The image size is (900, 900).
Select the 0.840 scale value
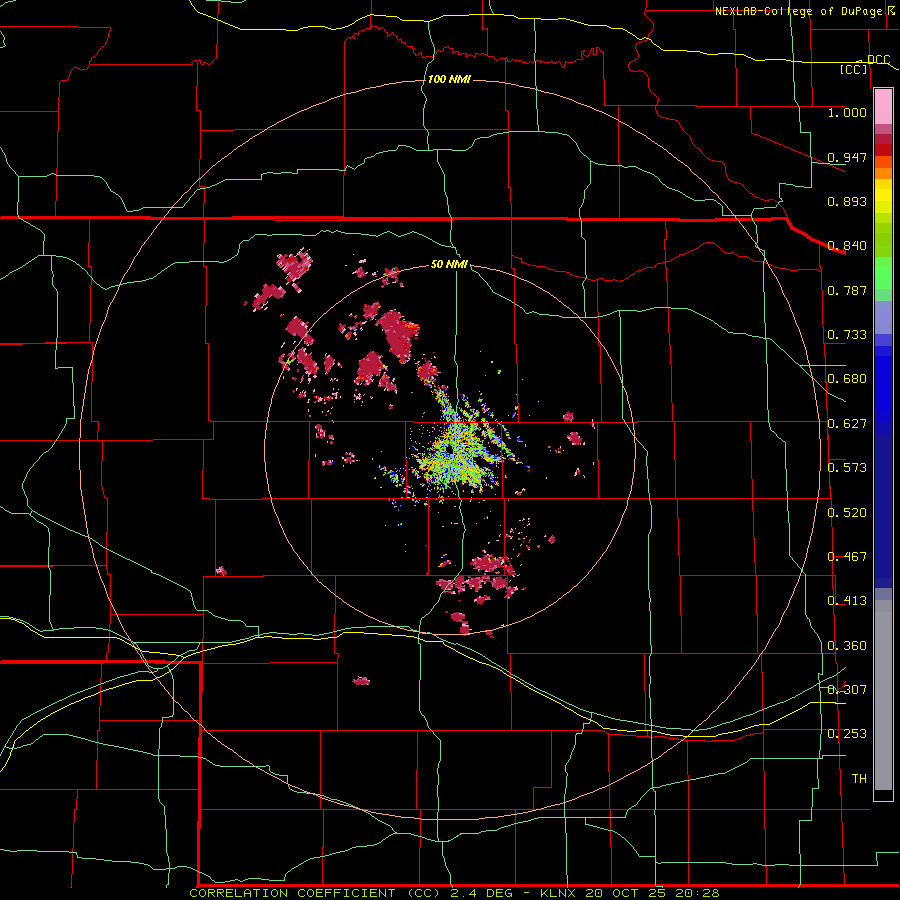coord(847,246)
